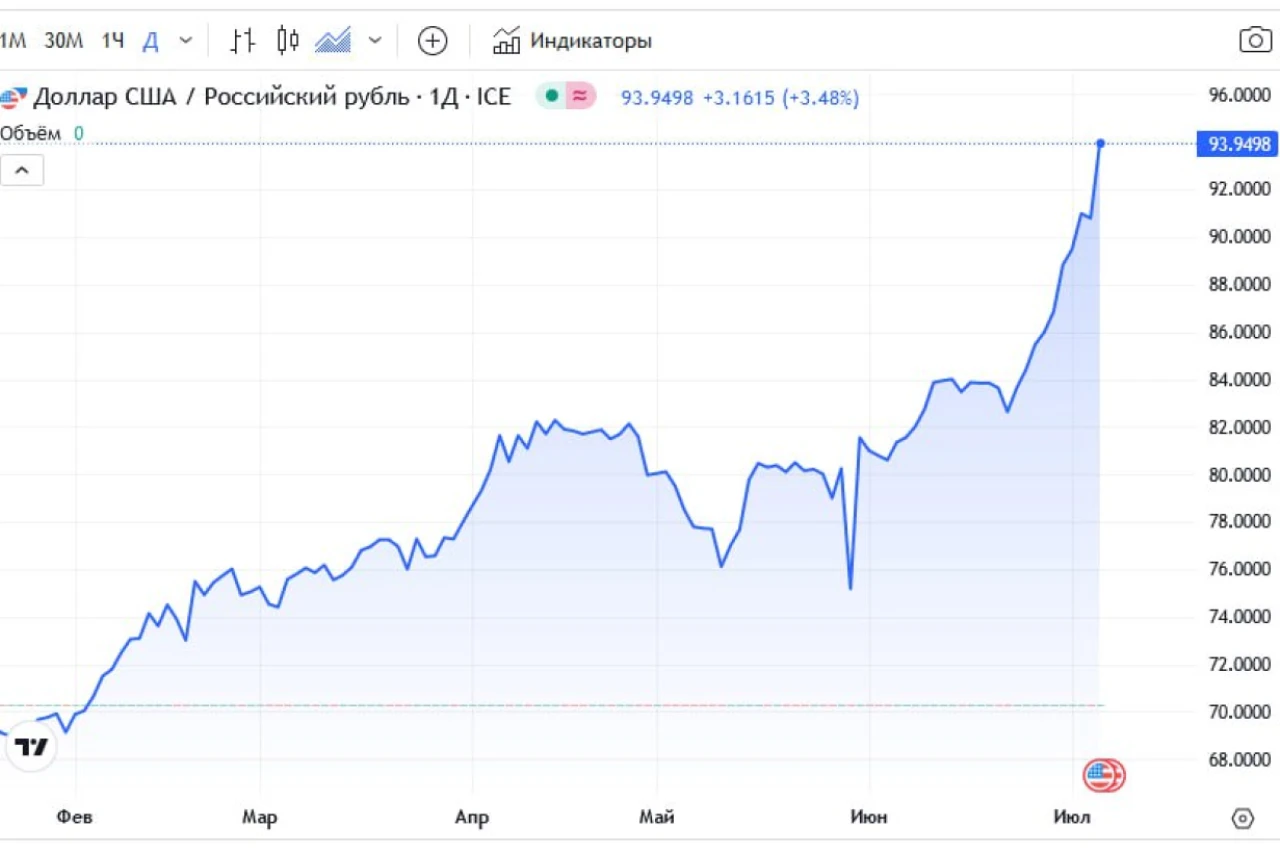This screenshot has width=1280, height=854.
Task: Expand the timeframe interval dropdown arrow
Action: pos(185,41)
